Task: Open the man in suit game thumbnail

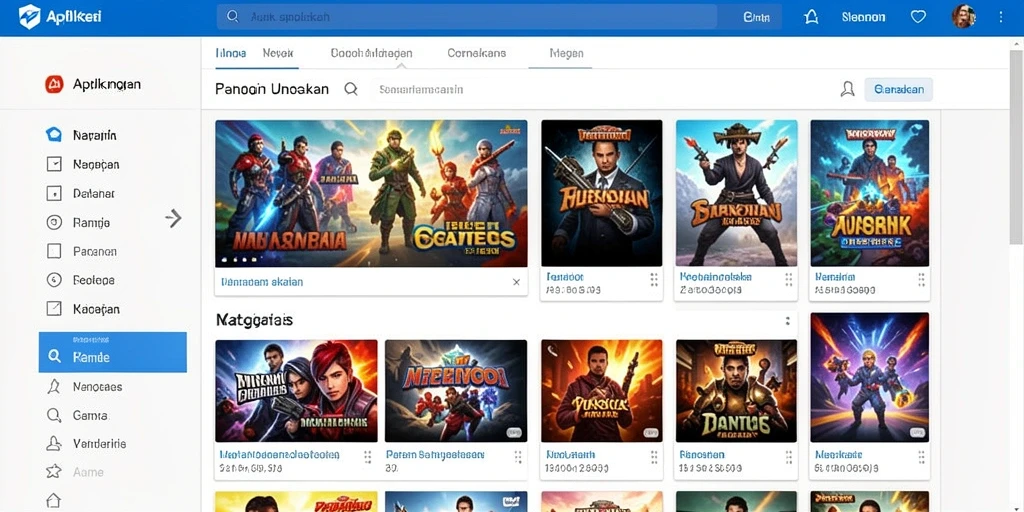Action: [601, 193]
